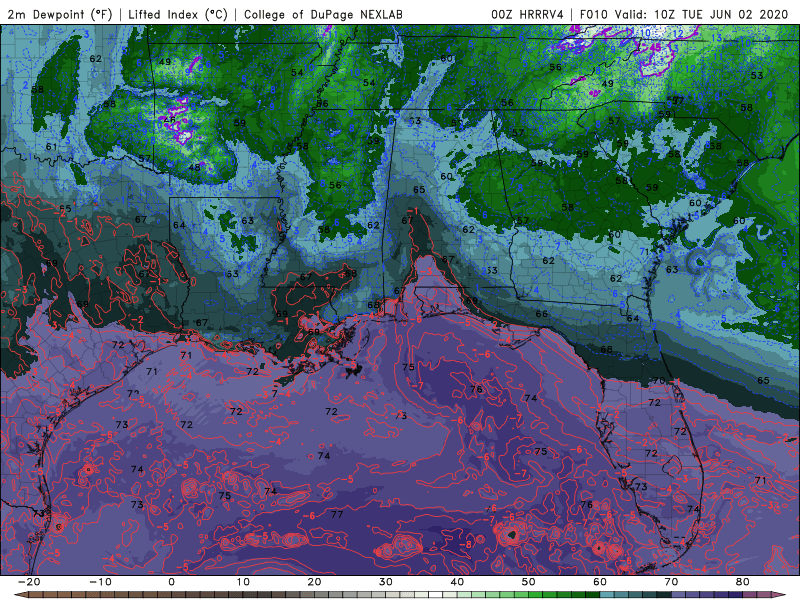
Task: Click the 80 label on the color scale
Action: 743,582
